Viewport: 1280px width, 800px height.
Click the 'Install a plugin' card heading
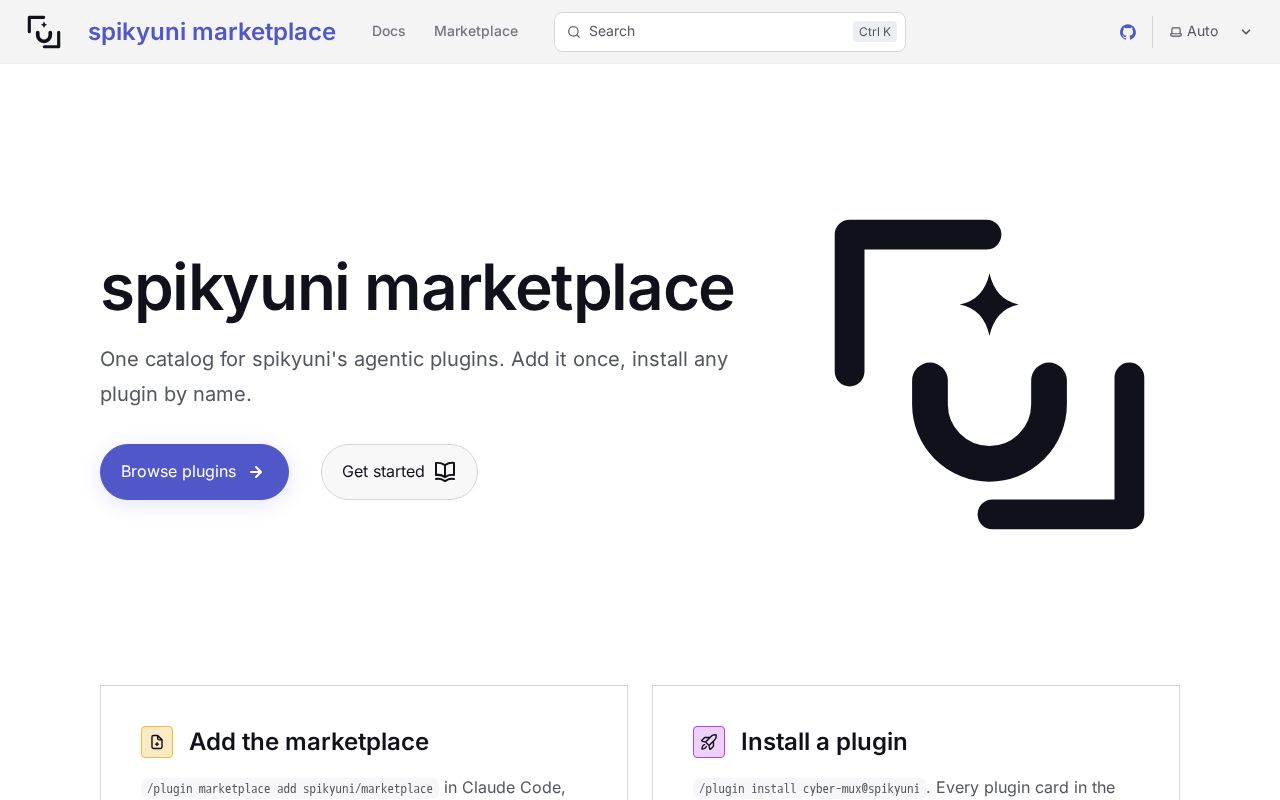[824, 742]
